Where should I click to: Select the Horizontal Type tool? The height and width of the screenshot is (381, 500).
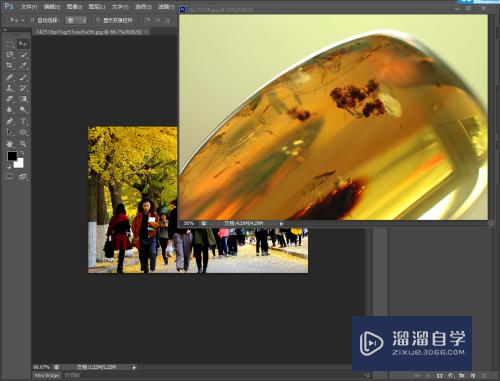pos(23,121)
